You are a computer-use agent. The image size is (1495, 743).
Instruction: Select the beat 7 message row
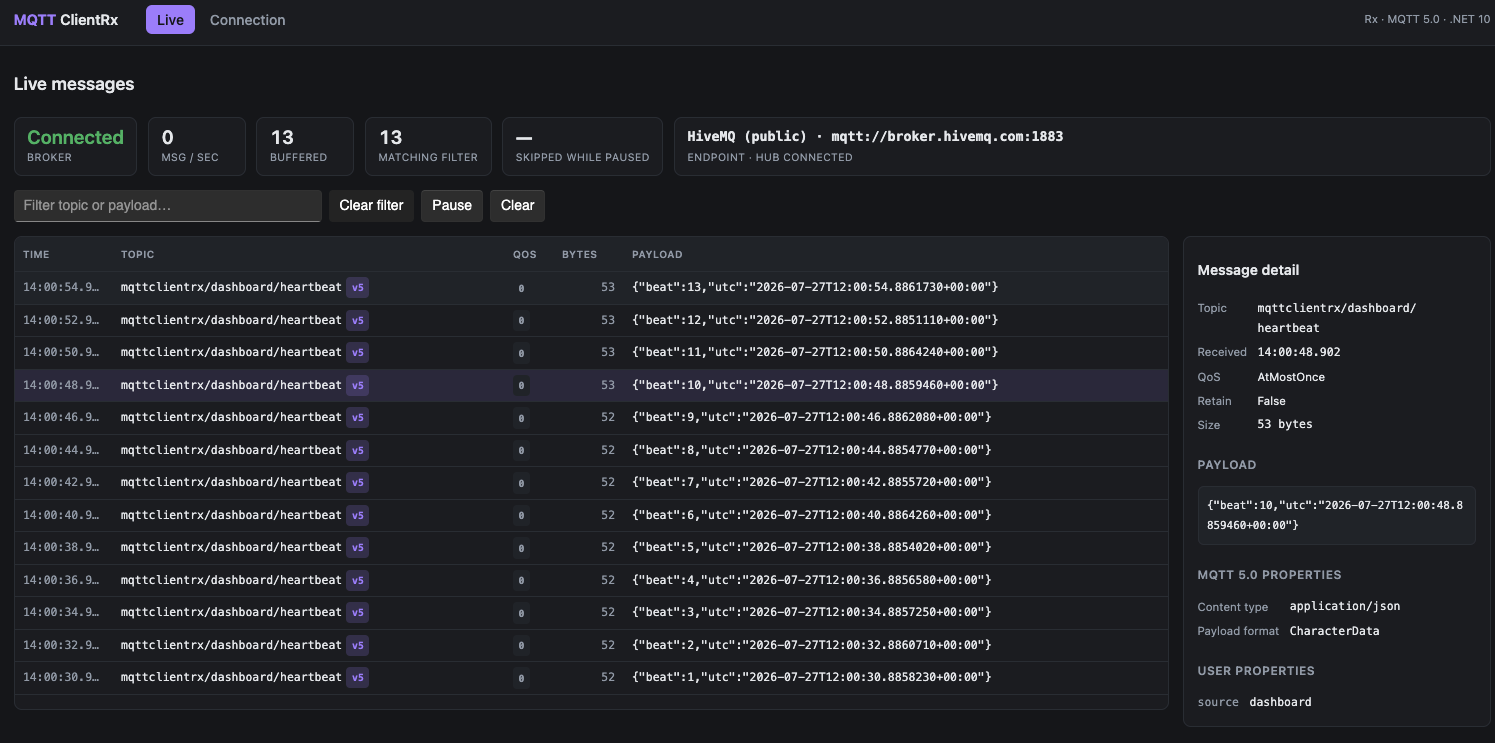point(591,483)
